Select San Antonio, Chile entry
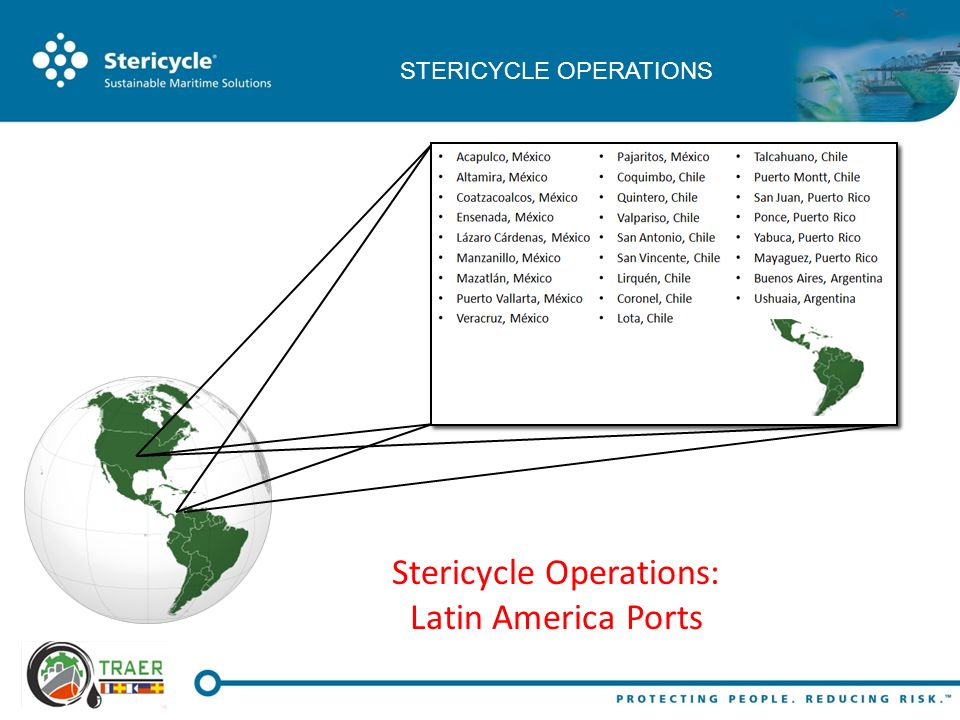Image resolution: width=960 pixels, height=720 pixels. tap(666, 238)
